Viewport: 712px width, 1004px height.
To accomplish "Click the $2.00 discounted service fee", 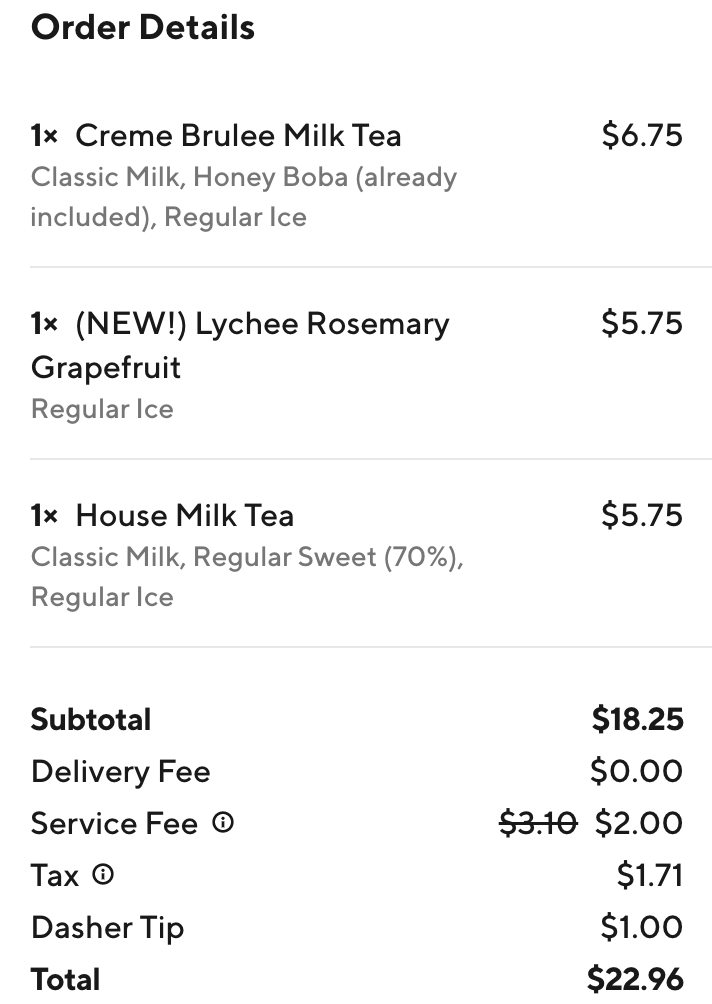I will [639, 823].
